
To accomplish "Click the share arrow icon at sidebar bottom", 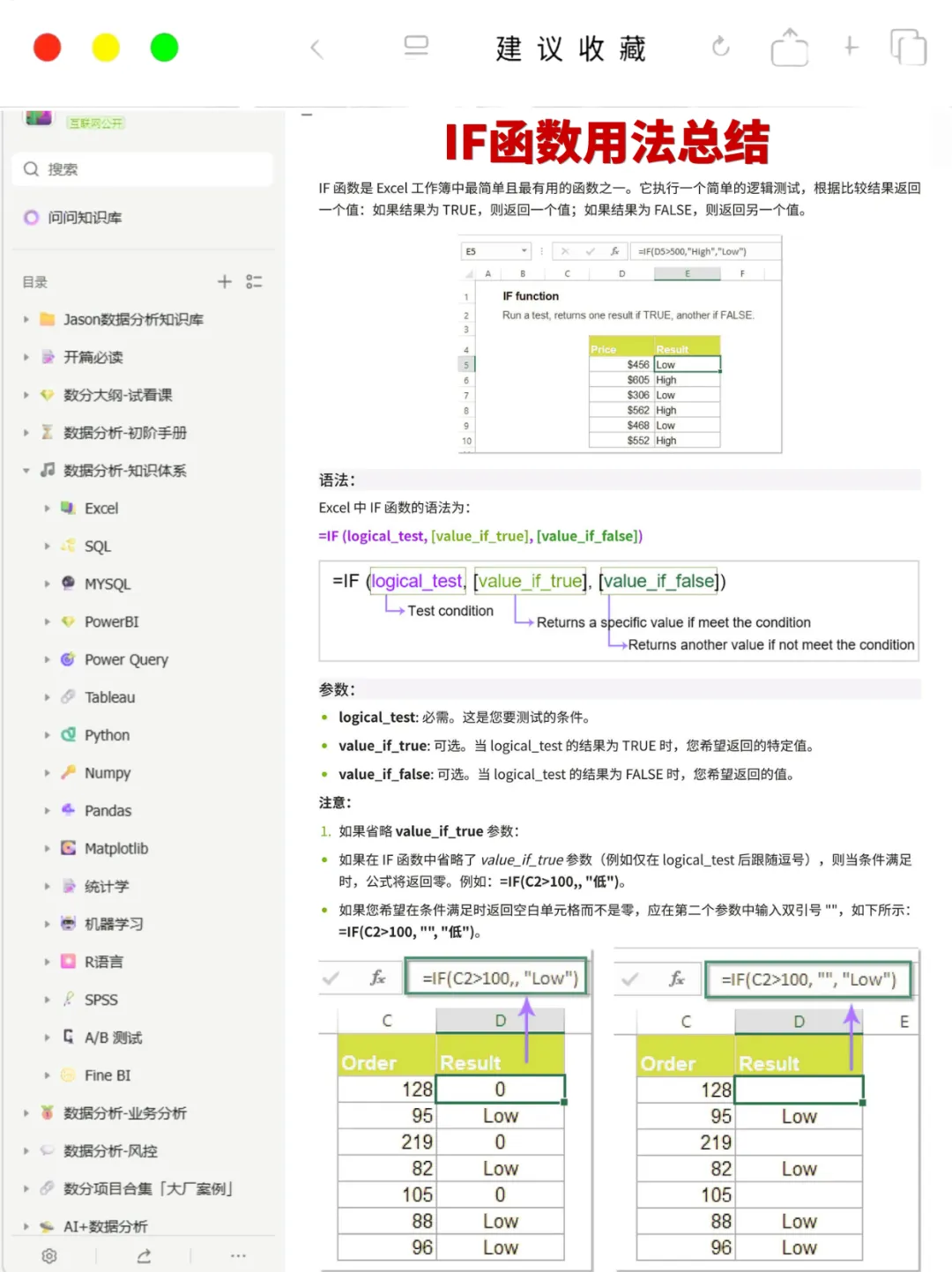I will (144, 1256).
